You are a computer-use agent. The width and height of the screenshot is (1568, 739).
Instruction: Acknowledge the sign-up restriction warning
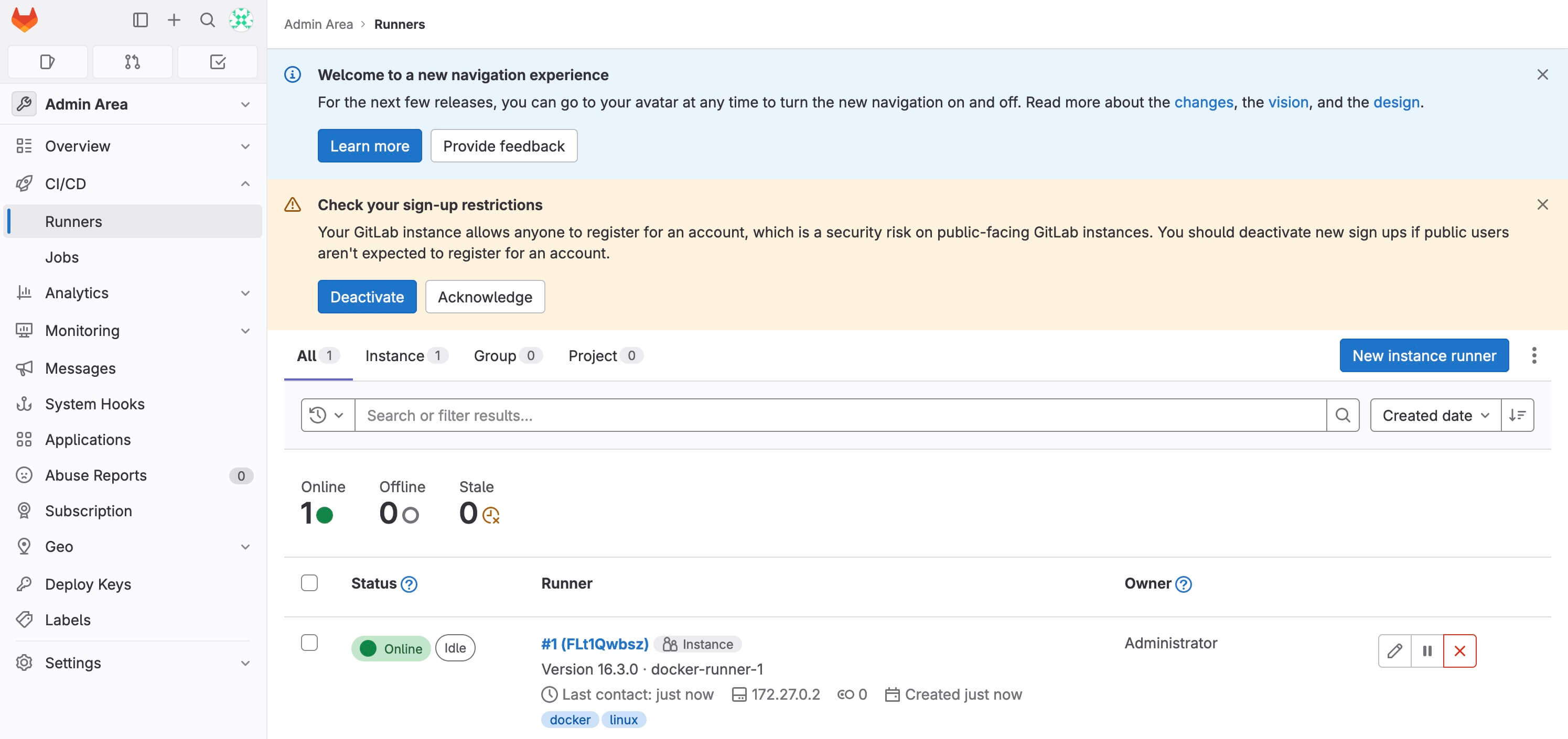point(484,296)
